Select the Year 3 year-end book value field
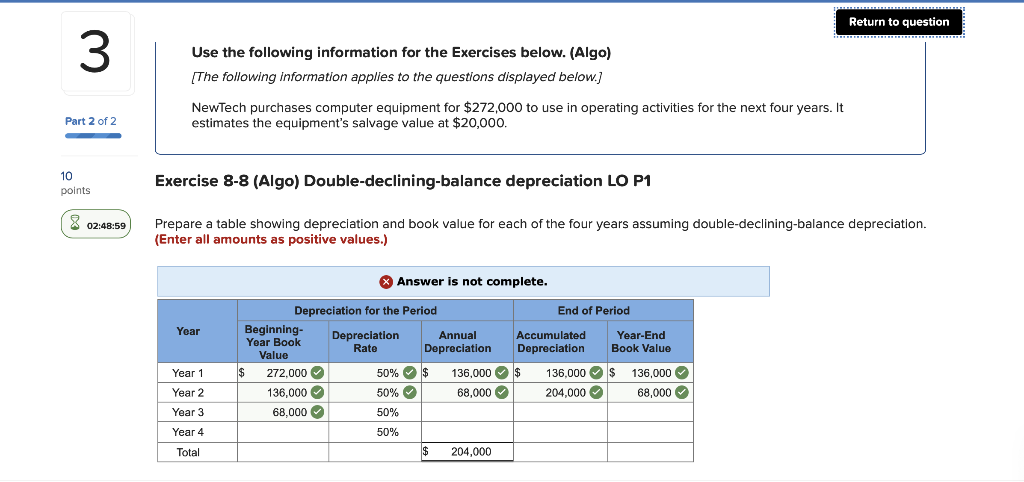 tap(650, 412)
